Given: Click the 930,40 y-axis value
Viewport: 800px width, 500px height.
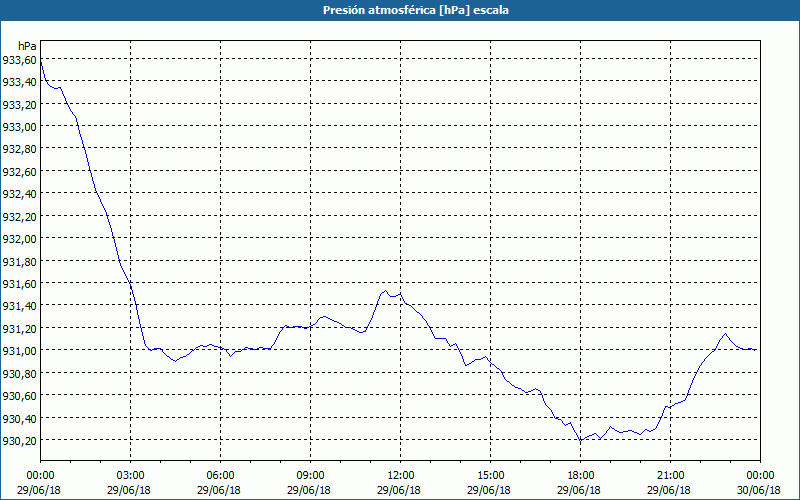Looking at the screenshot, I should pyautogui.click(x=19, y=418).
